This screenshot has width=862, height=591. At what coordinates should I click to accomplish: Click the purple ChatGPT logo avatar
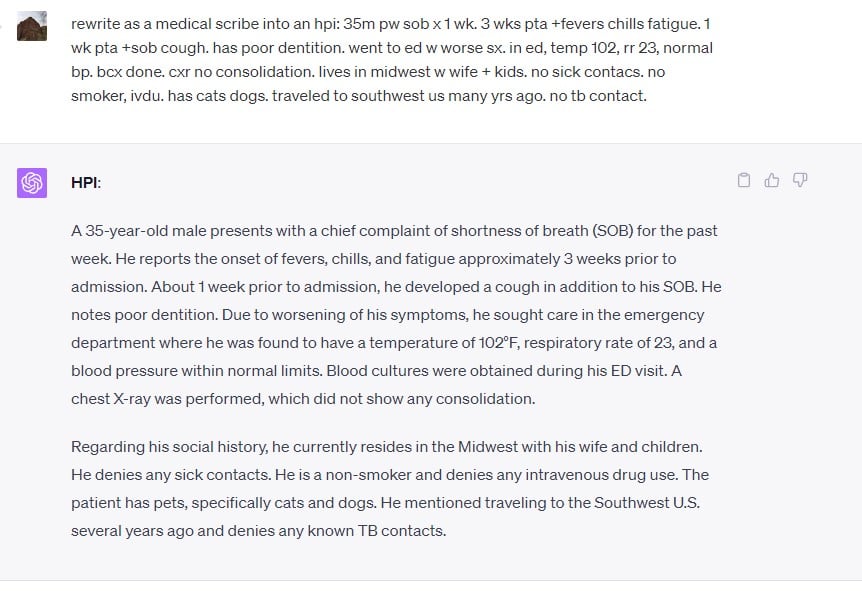(32, 183)
